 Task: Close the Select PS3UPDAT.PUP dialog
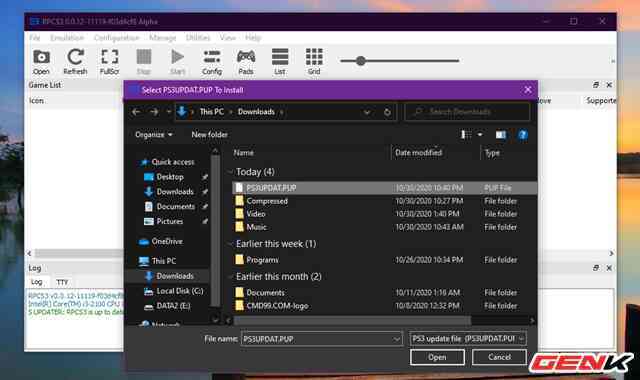tap(528, 90)
